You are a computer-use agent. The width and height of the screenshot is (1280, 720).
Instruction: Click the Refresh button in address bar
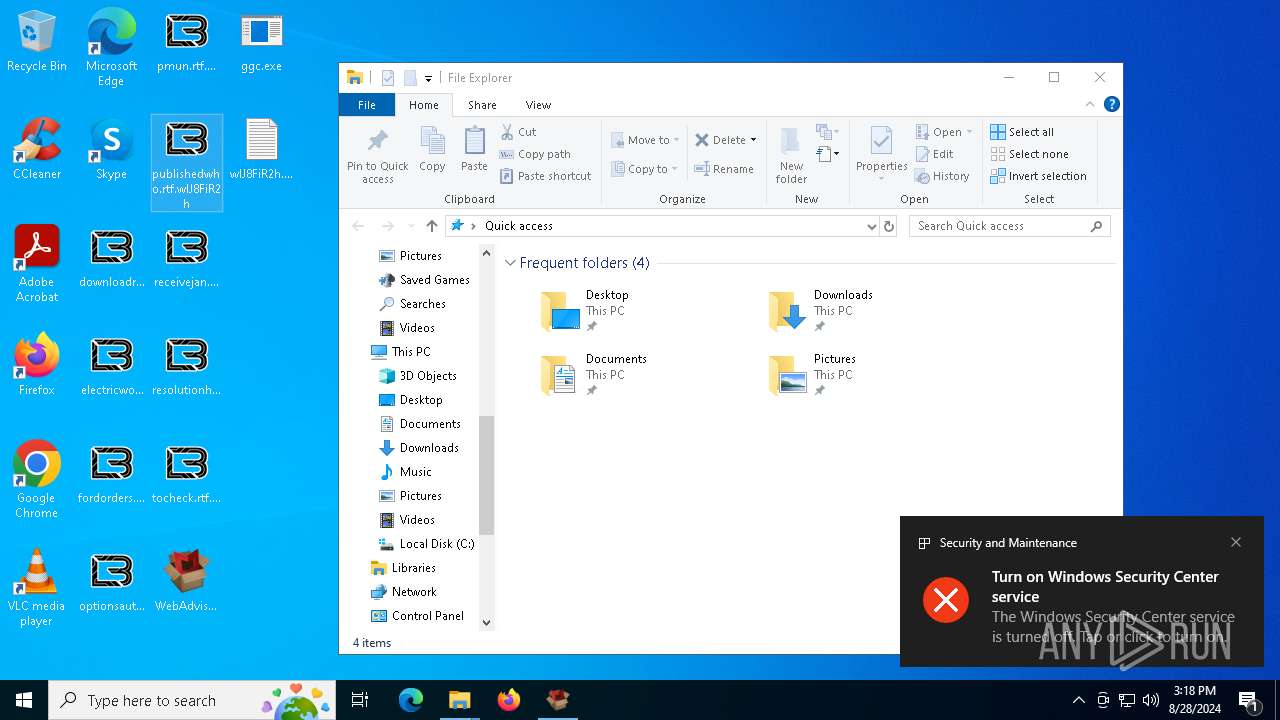(x=888, y=226)
